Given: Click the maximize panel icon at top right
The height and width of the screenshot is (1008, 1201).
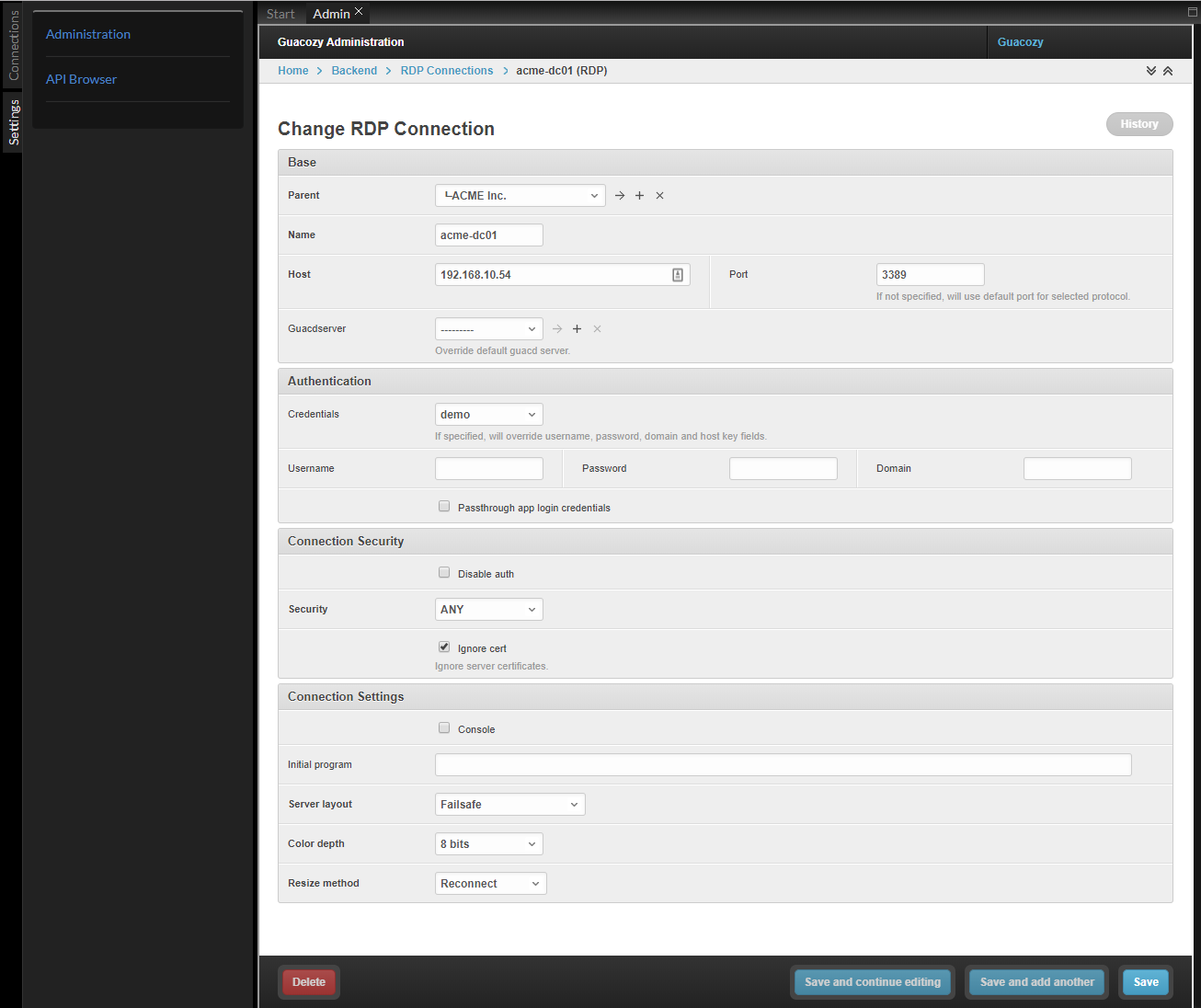Looking at the screenshot, I should click(x=1192, y=12).
